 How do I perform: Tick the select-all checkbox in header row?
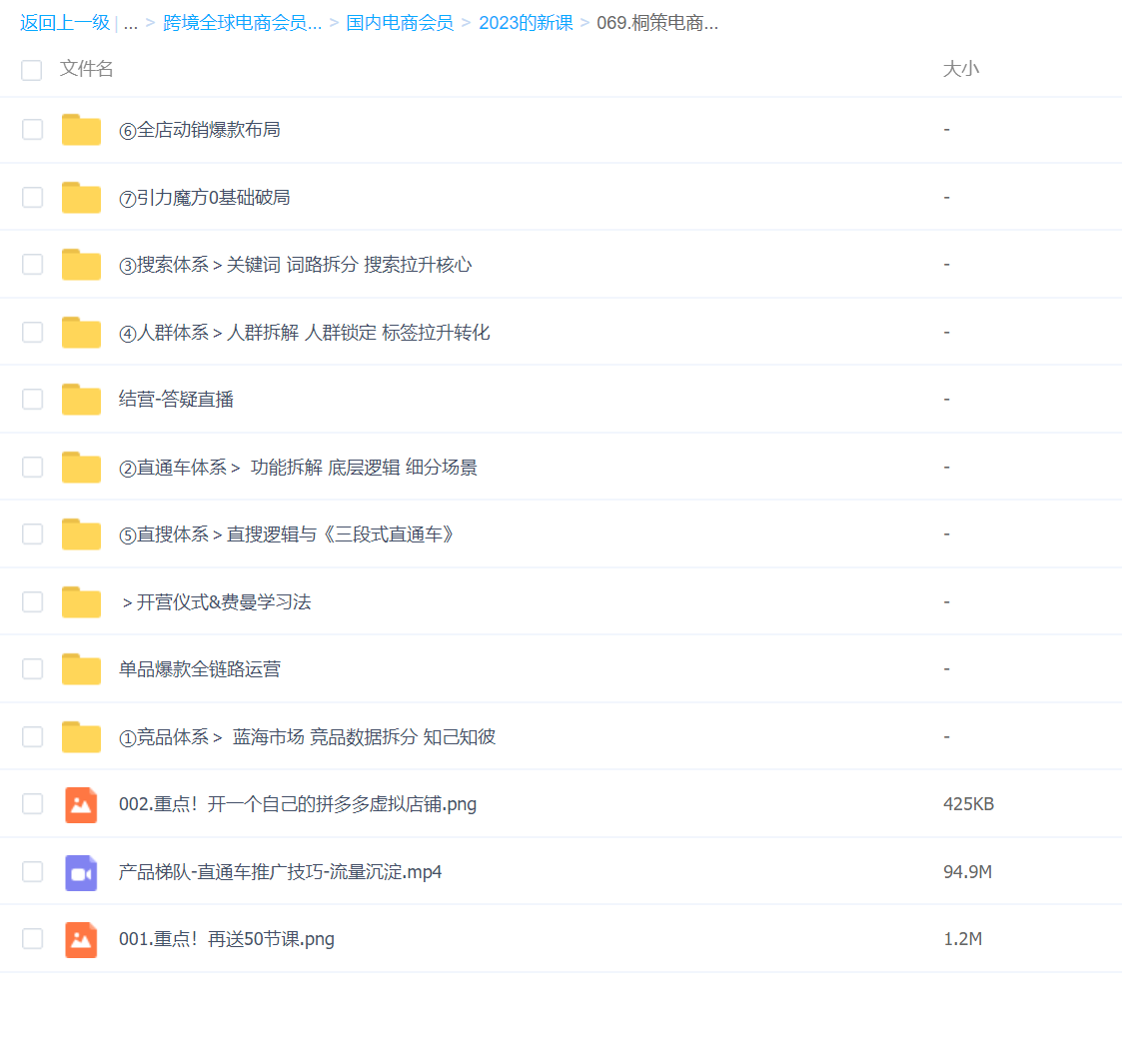31,70
